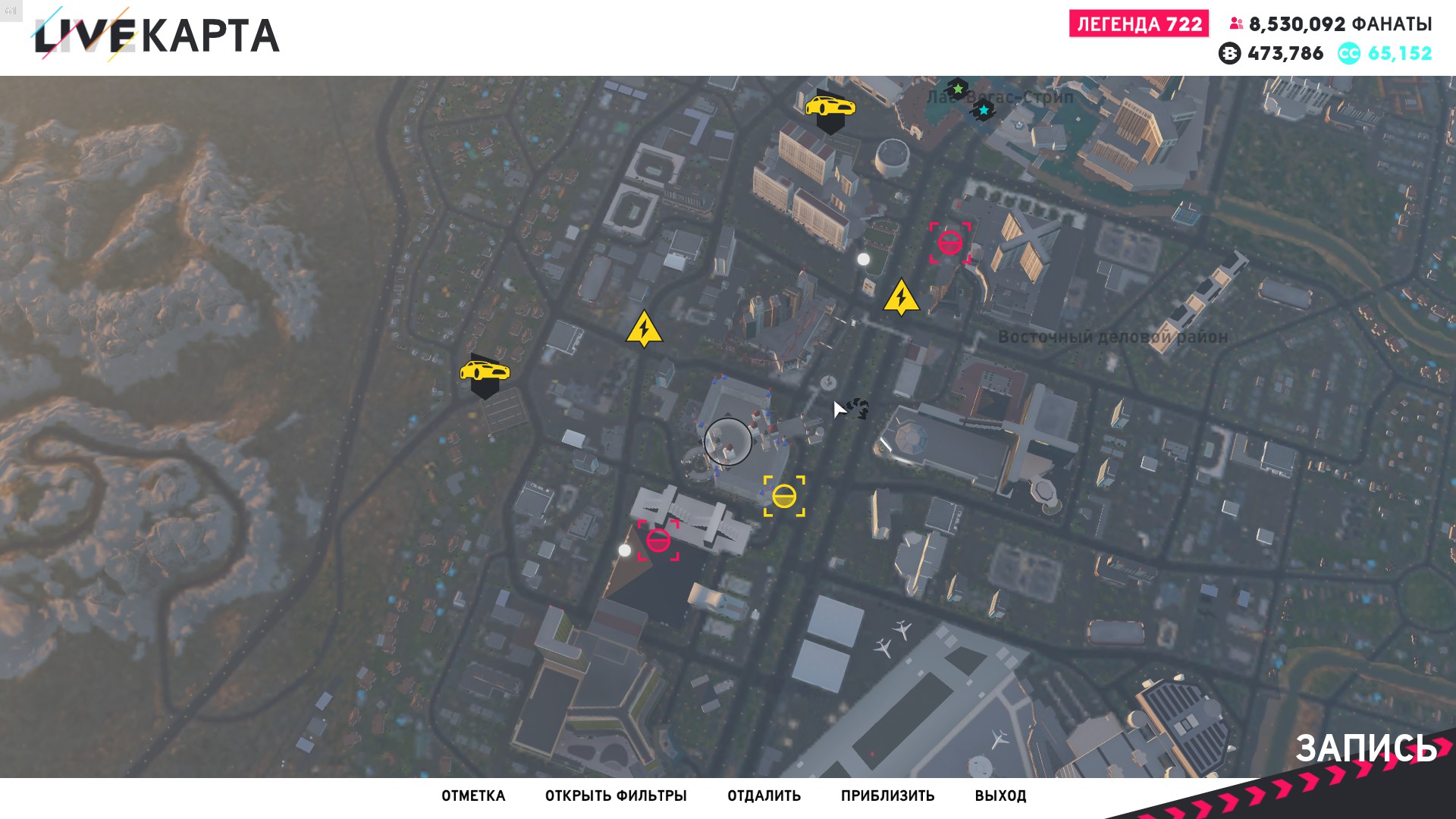1456x819 pixels.
Task: Zoom in using ПРИБЛИЗИТЬ
Action: tap(887, 796)
